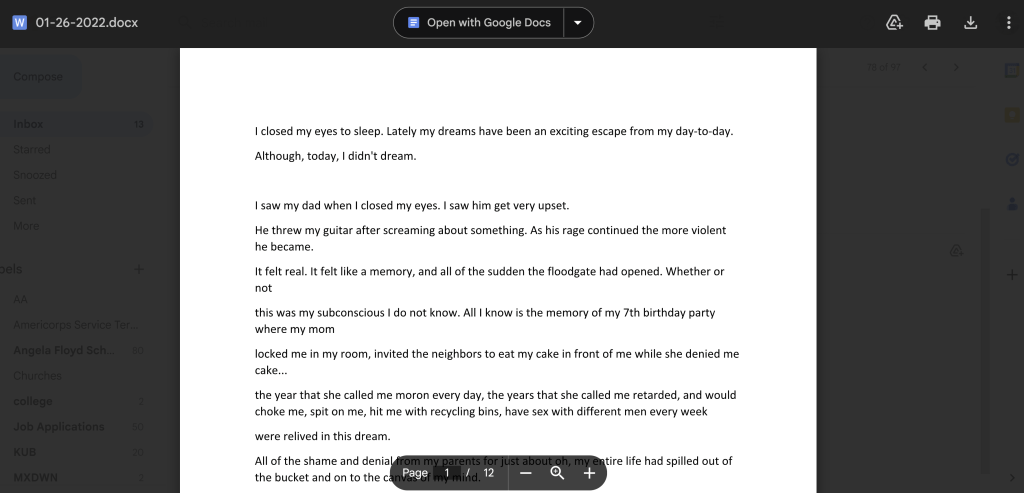Open Contacts side panel icon
Screen dimensions: 1024x493
point(1012,204)
